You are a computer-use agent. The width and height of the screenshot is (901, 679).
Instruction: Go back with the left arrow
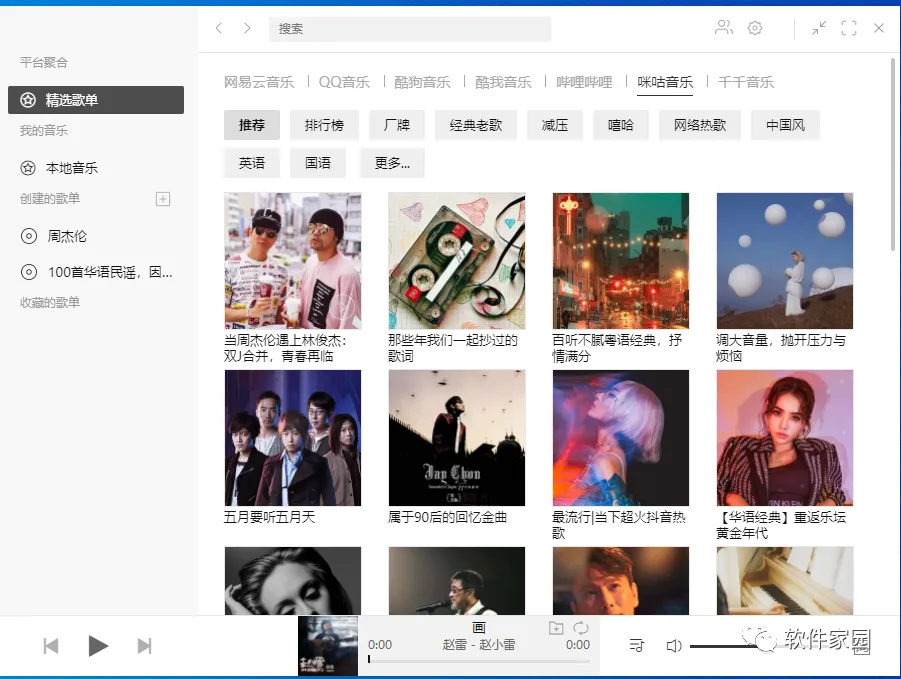219,28
